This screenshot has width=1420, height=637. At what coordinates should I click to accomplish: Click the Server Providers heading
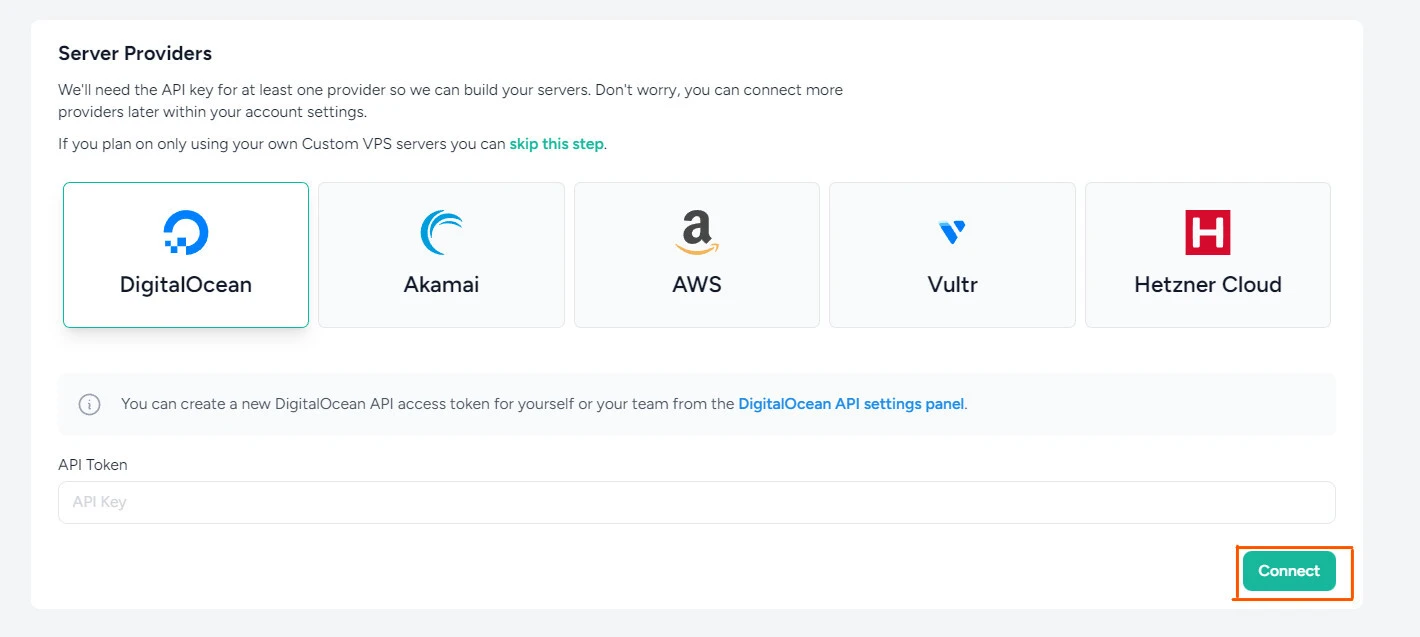[134, 53]
